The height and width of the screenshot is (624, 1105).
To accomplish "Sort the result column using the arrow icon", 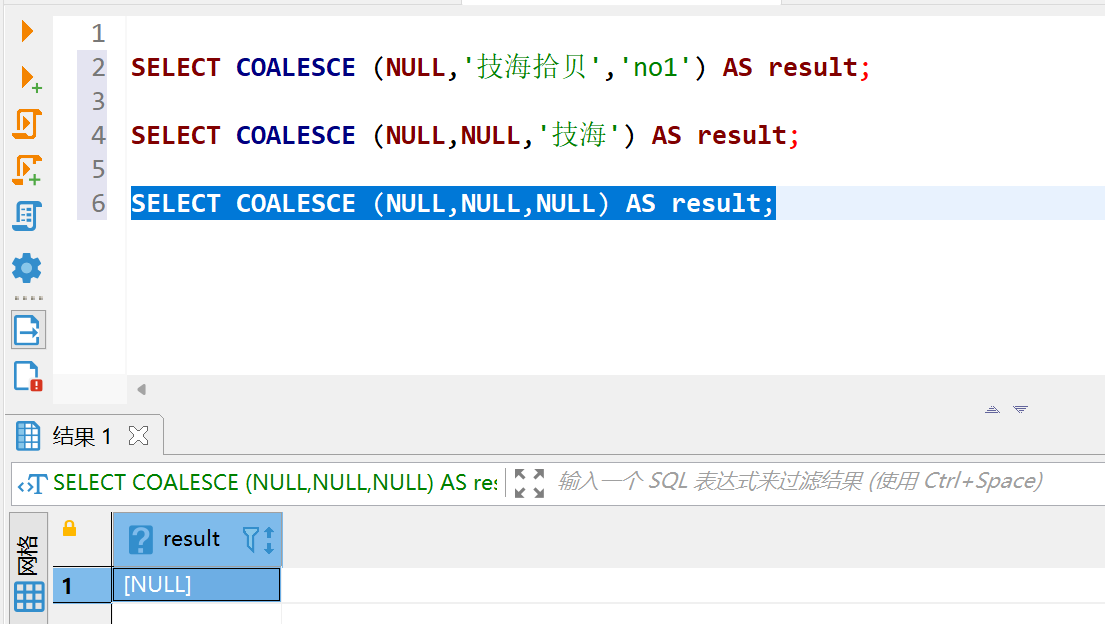I will pyautogui.click(x=269, y=539).
